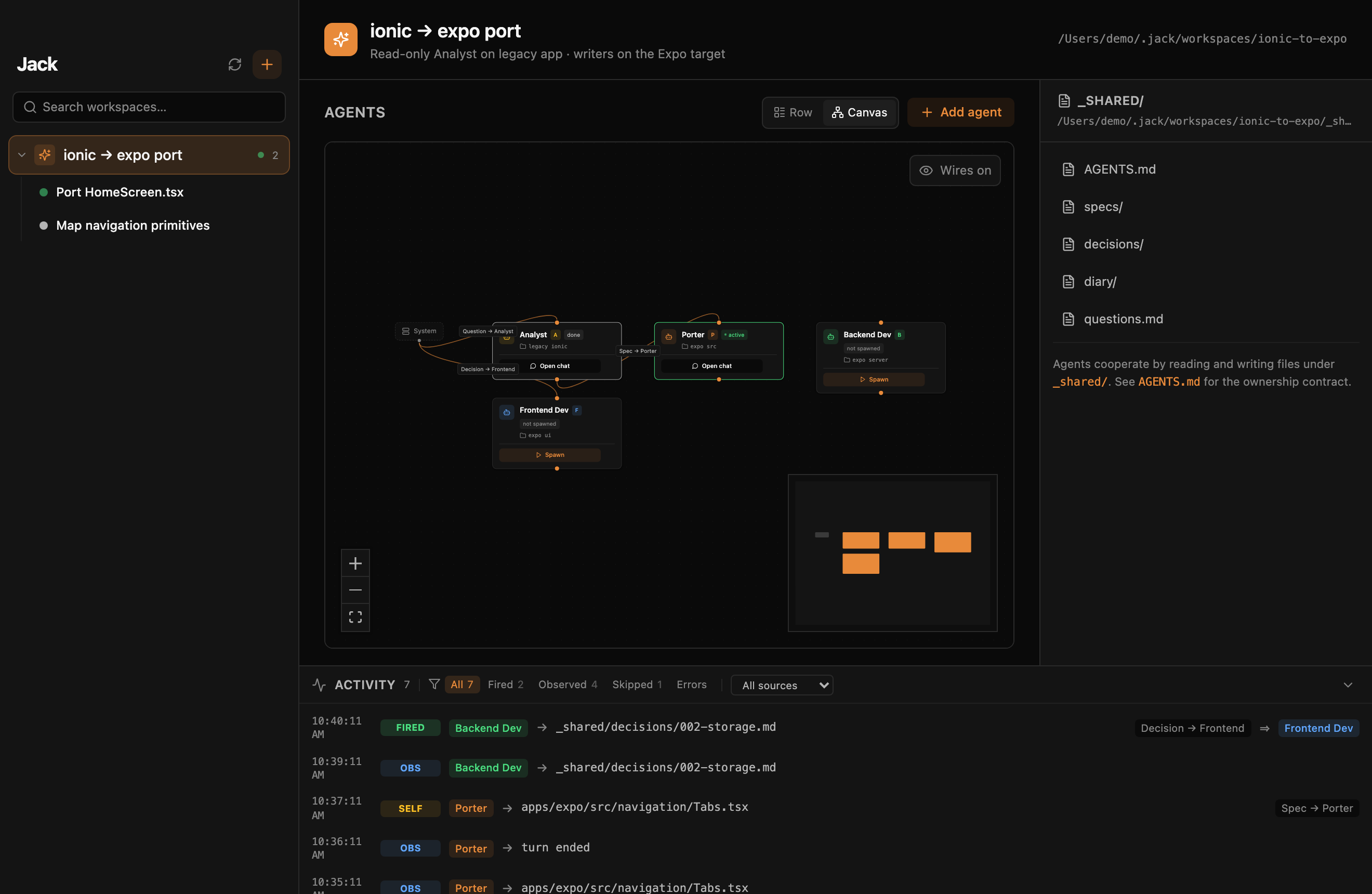The image size is (1372, 894).
Task: Toggle Wires on in the canvas
Action: tap(955, 170)
